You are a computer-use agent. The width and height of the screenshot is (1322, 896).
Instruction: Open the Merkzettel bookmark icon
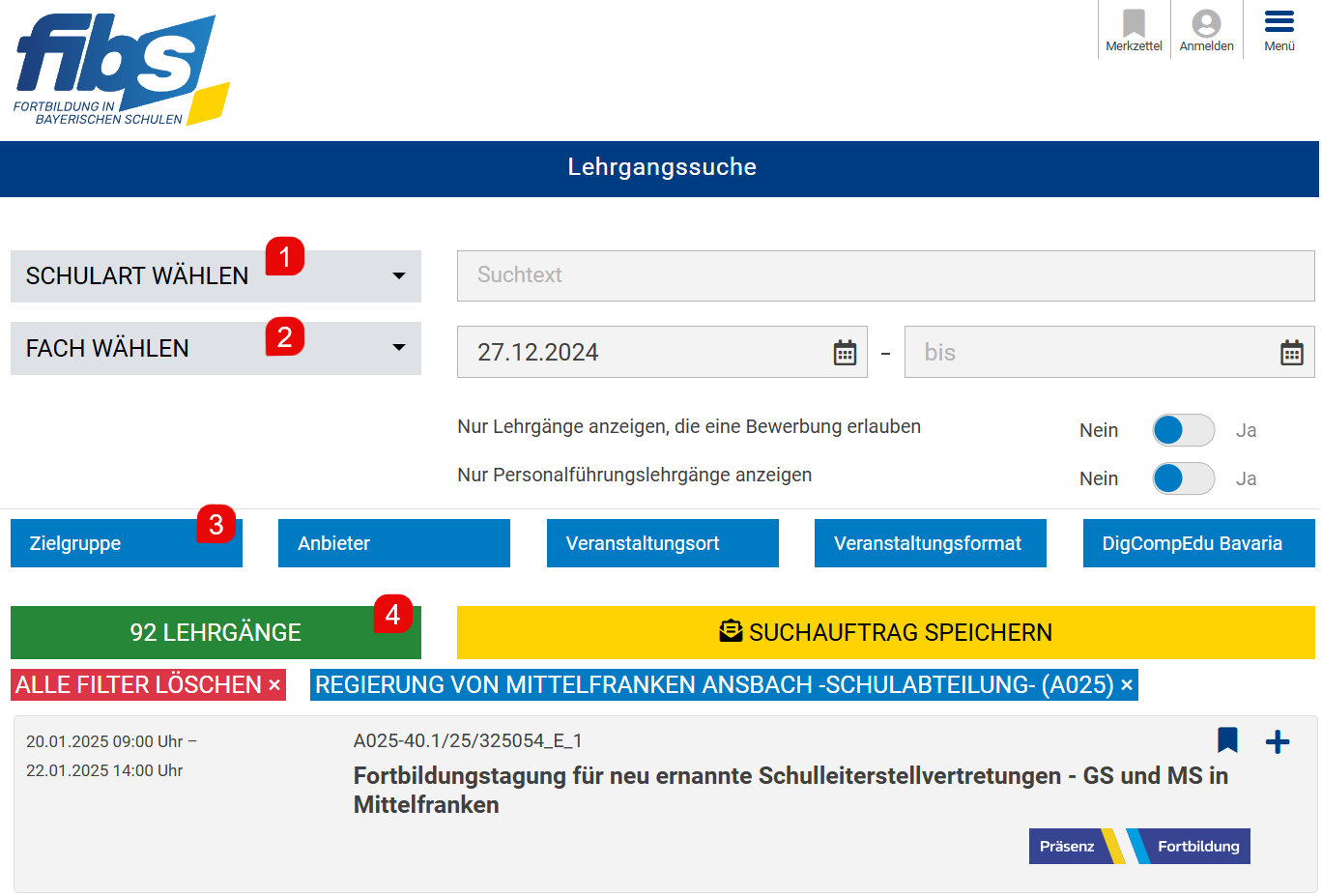[x=1133, y=24]
